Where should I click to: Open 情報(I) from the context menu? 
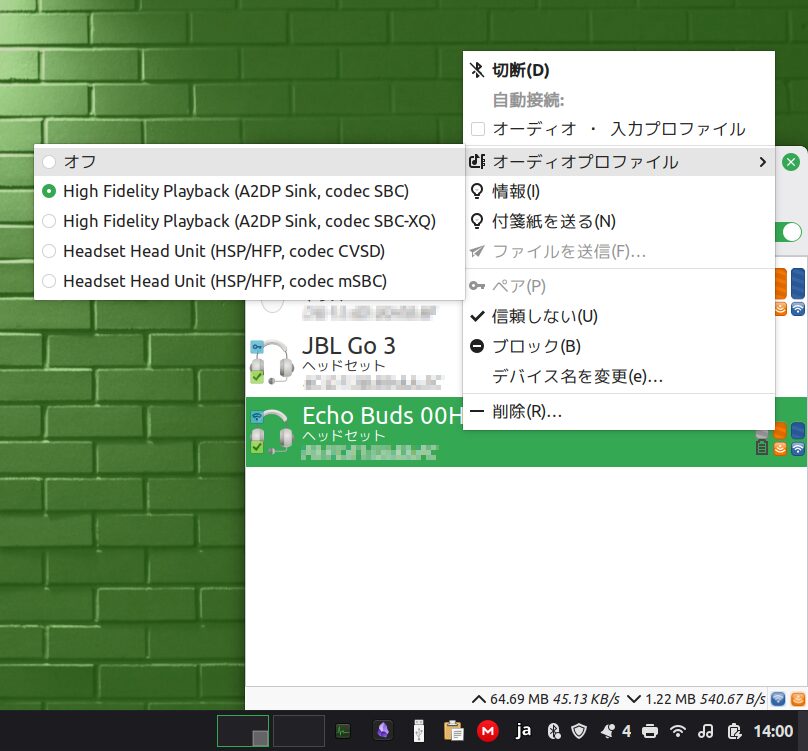(x=516, y=191)
